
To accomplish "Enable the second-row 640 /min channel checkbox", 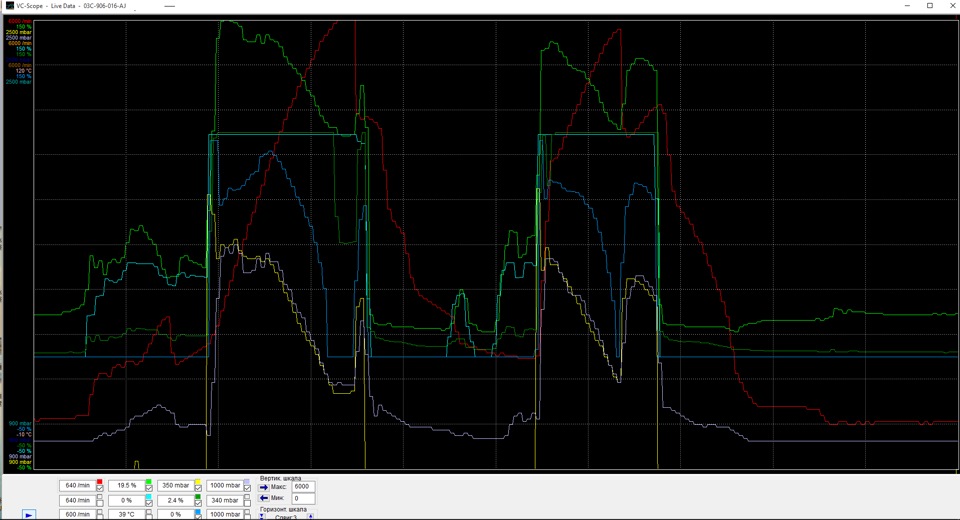I will pyautogui.click(x=100, y=503).
